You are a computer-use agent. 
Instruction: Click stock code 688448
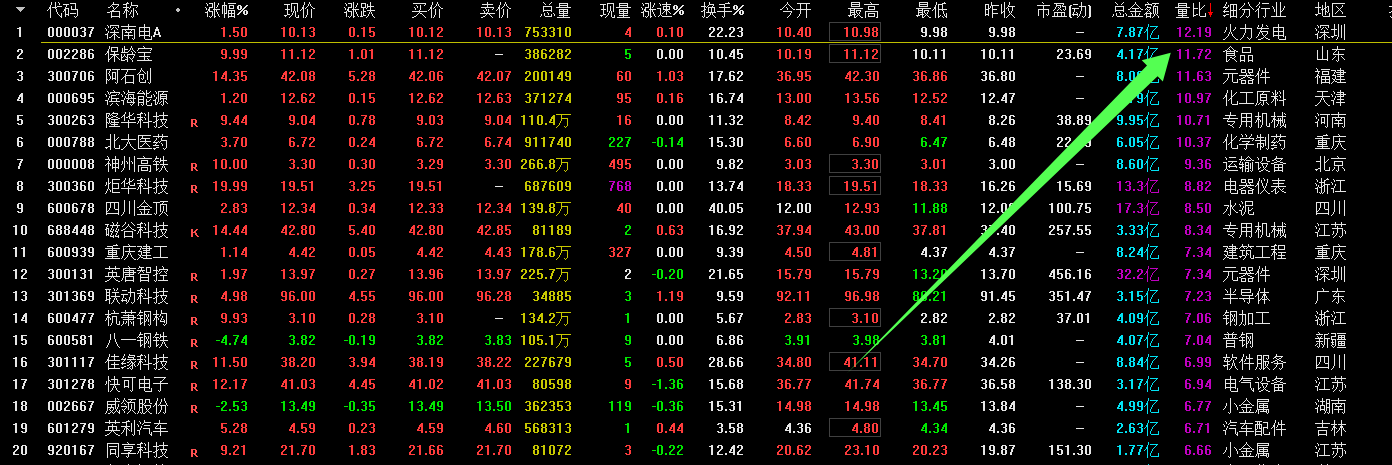tap(71, 230)
